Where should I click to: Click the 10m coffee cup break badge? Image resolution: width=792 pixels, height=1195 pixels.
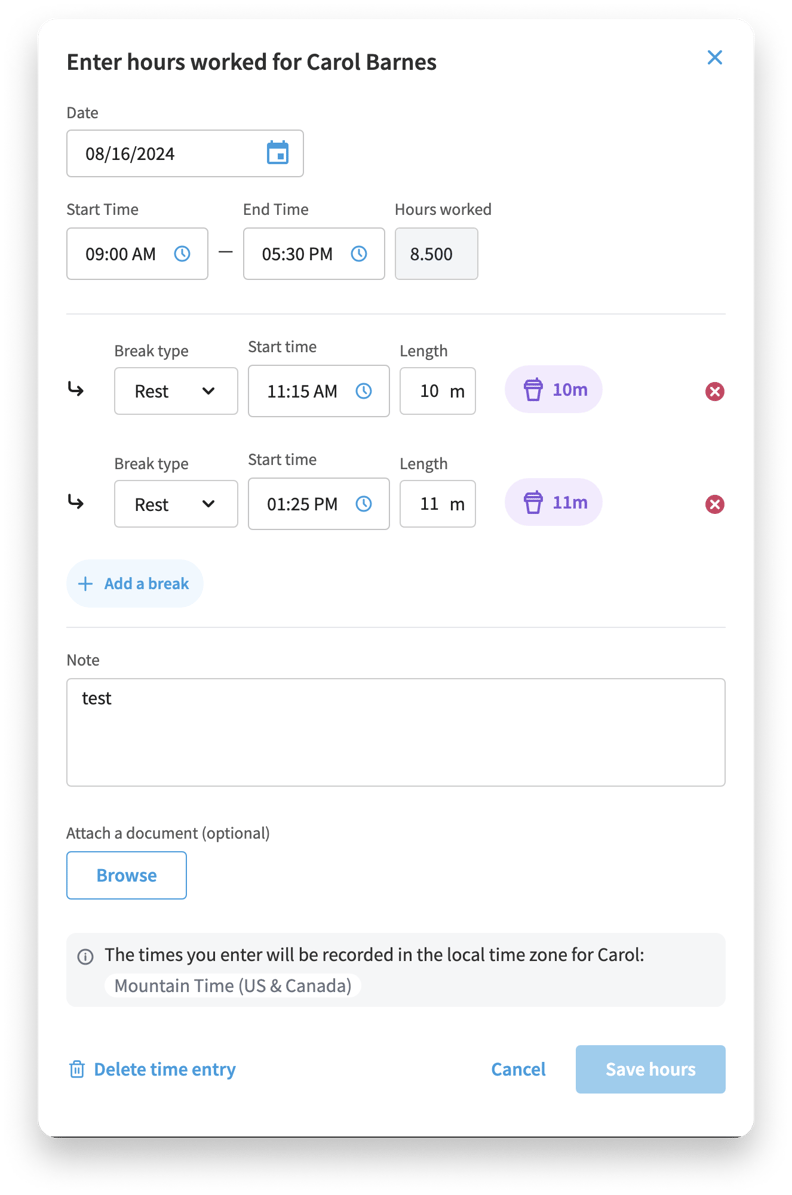click(553, 389)
